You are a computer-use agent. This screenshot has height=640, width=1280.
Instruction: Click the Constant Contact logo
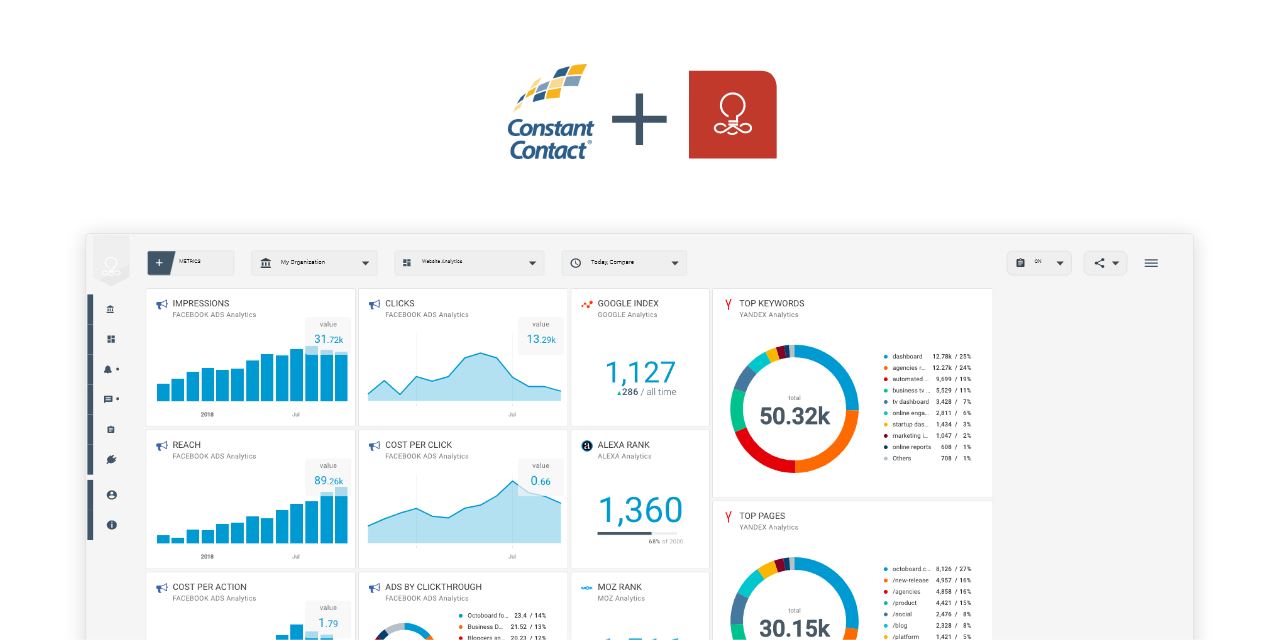pyautogui.click(x=550, y=112)
